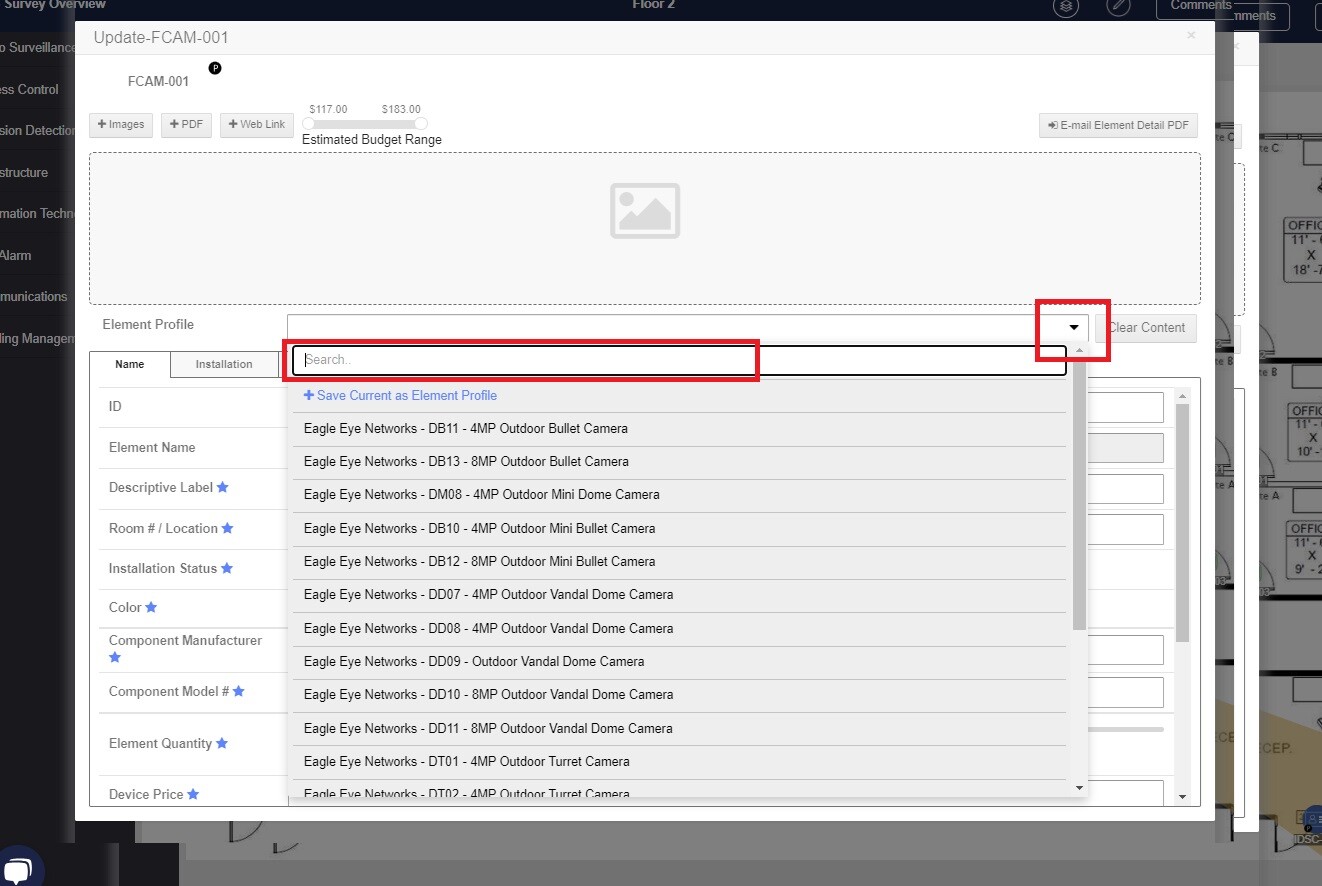Image resolution: width=1322 pixels, height=886 pixels.
Task: Select DB11 4MP Outdoor Bullet Camera profile
Action: click(x=466, y=429)
